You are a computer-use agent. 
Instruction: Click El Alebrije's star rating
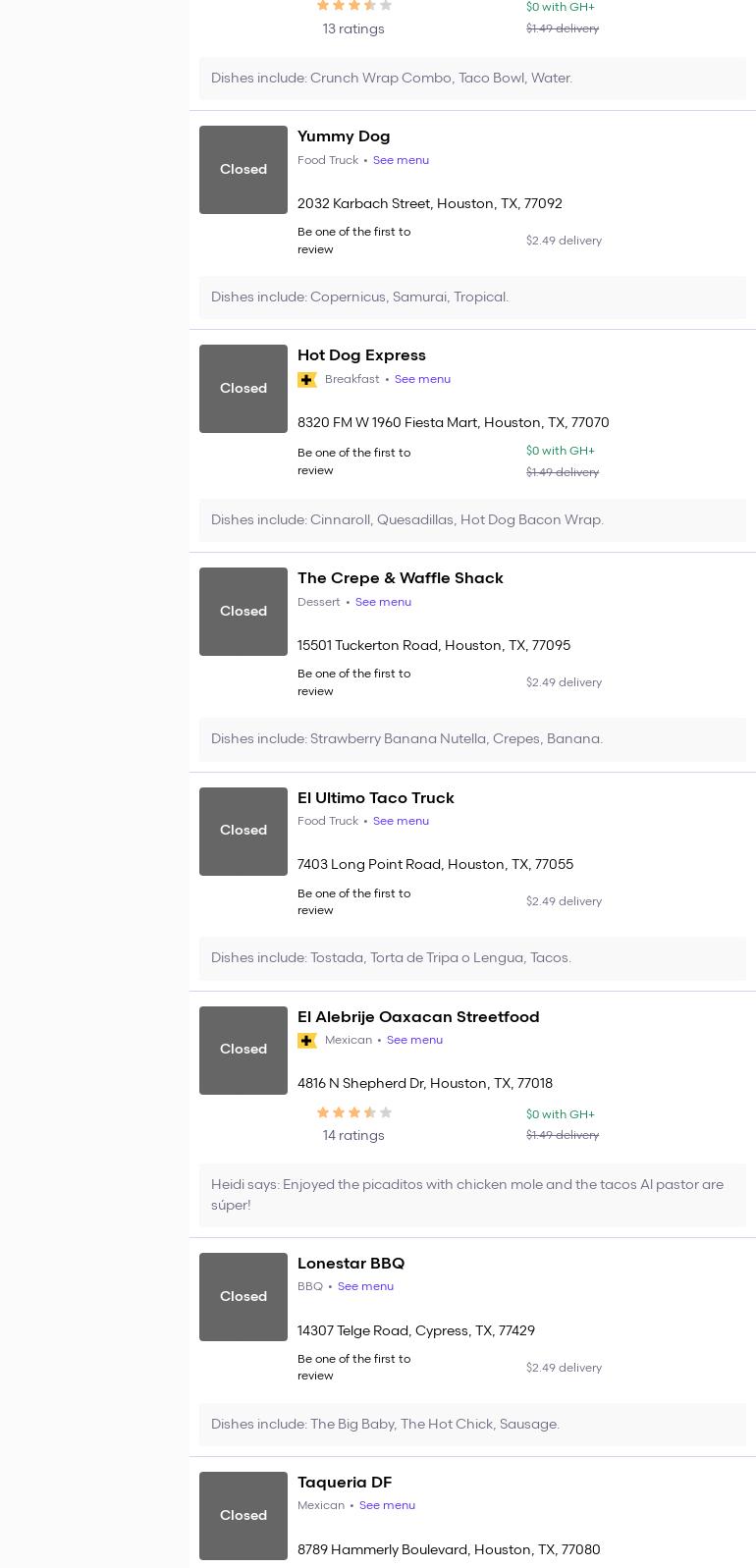(x=353, y=1112)
